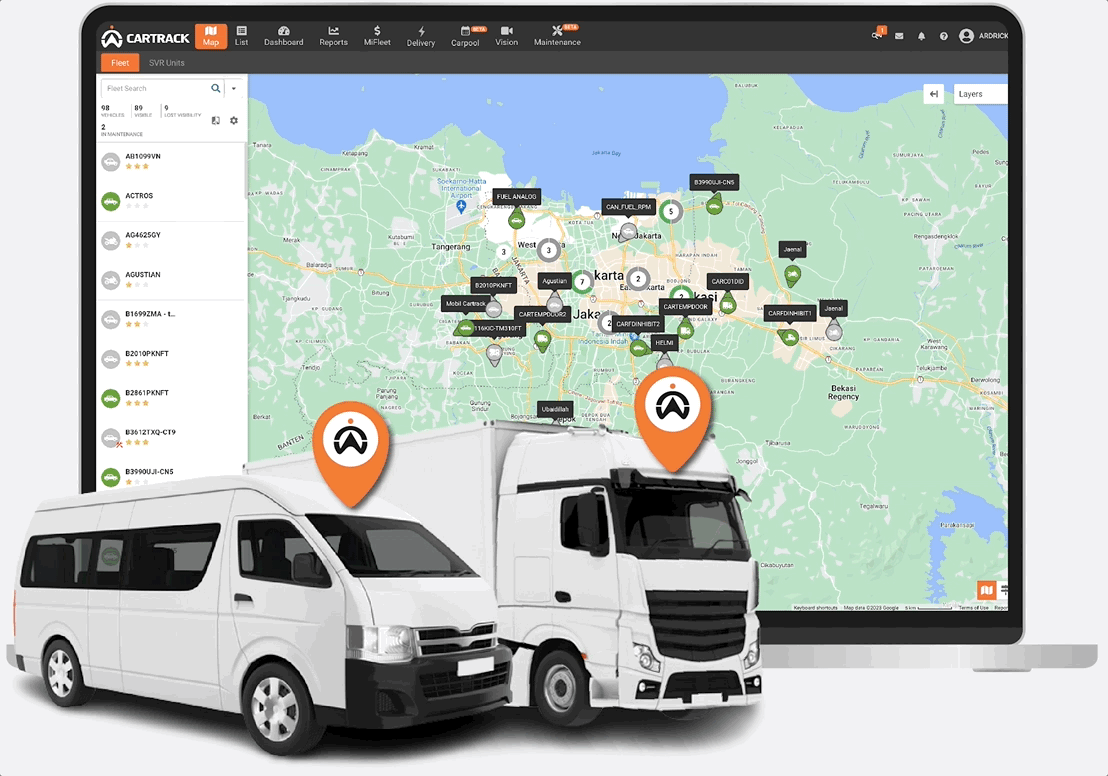The height and width of the screenshot is (776, 1108).
Task: Click the Agustian map marker
Action: [x=555, y=304]
